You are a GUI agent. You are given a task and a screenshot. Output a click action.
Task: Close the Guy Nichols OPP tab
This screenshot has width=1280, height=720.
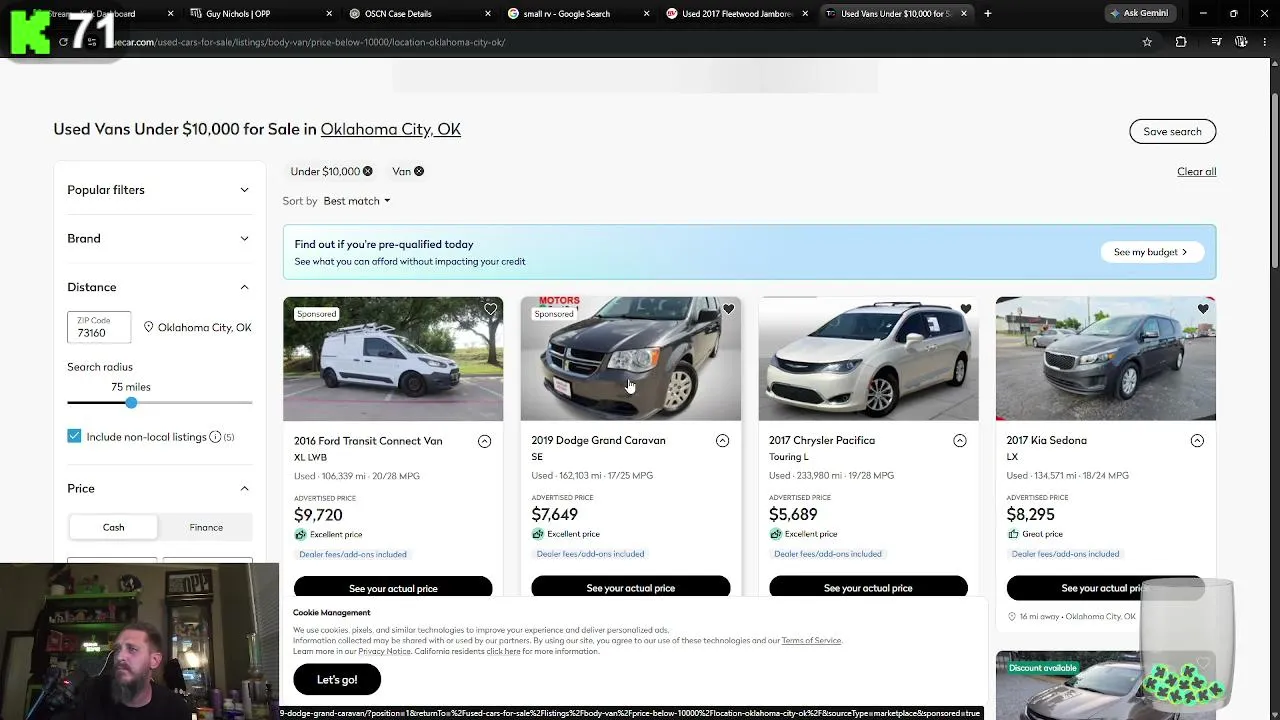click(x=330, y=14)
